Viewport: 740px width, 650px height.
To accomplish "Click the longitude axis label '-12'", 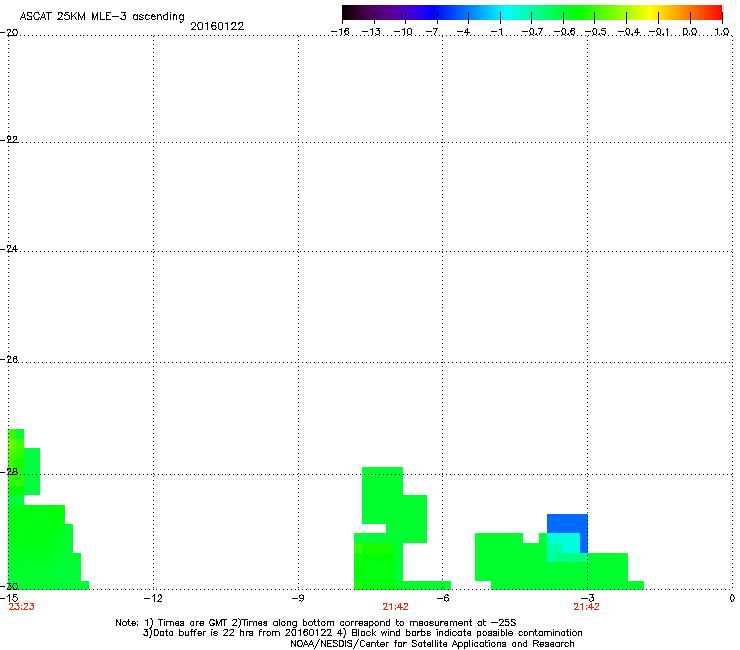I will pos(153,598).
